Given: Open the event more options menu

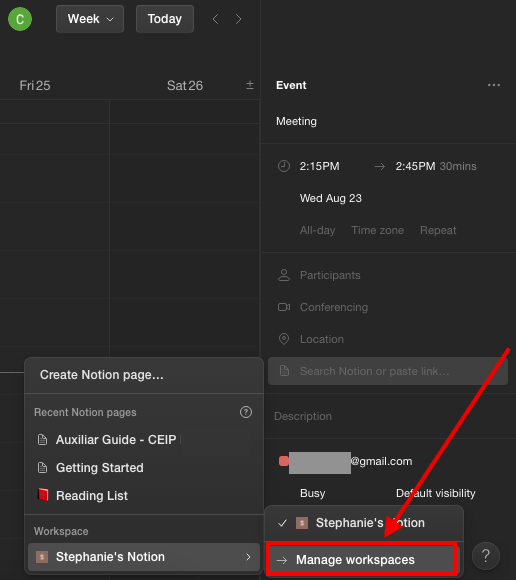Looking at the screenshot, I should coord(494,85).
